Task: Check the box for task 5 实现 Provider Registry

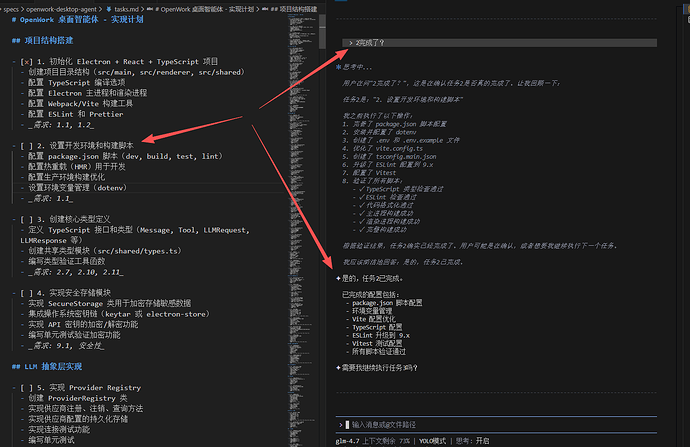Action: [x=26, y=388]
